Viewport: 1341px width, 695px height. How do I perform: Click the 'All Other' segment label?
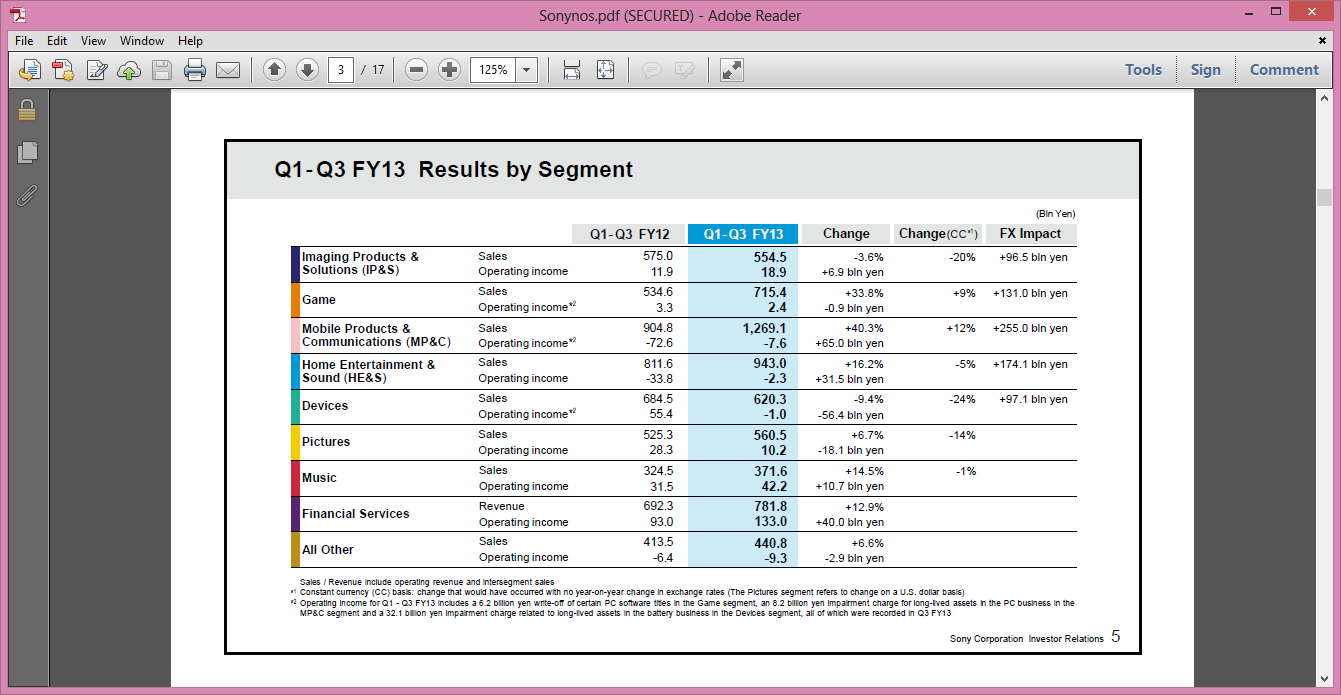point(328,550)
